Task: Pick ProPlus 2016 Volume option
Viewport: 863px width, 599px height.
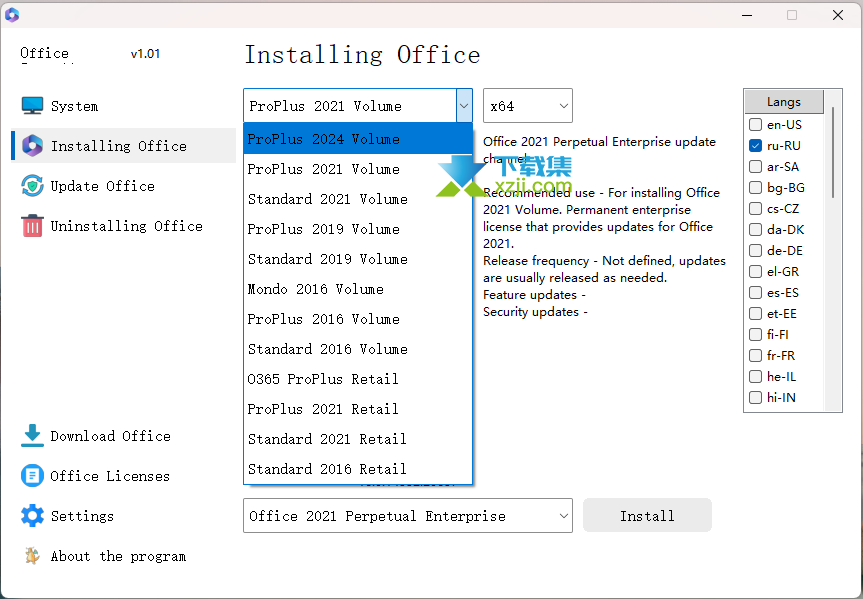Action: coord(358,319)
